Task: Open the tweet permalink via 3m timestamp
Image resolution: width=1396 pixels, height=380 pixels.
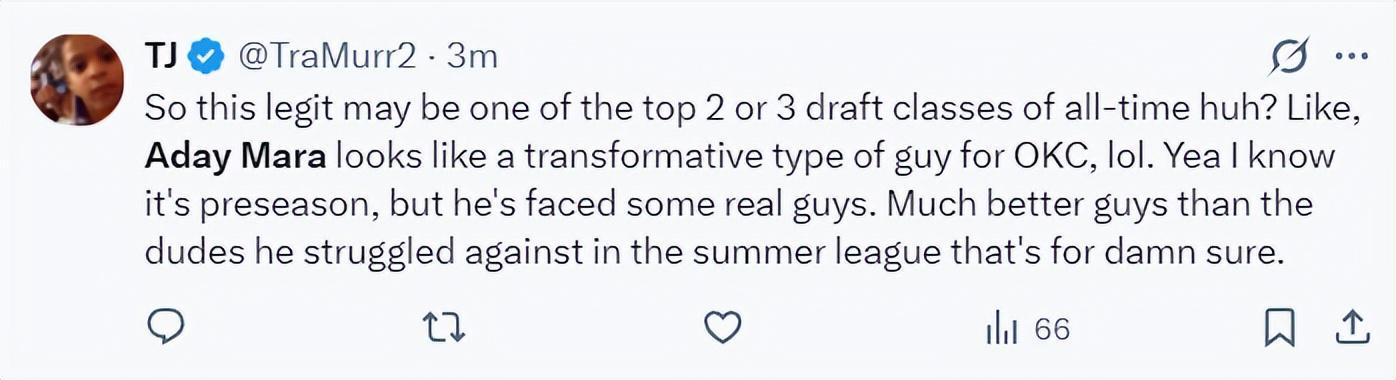Action: pyautogui.click(x=472, y=58)
